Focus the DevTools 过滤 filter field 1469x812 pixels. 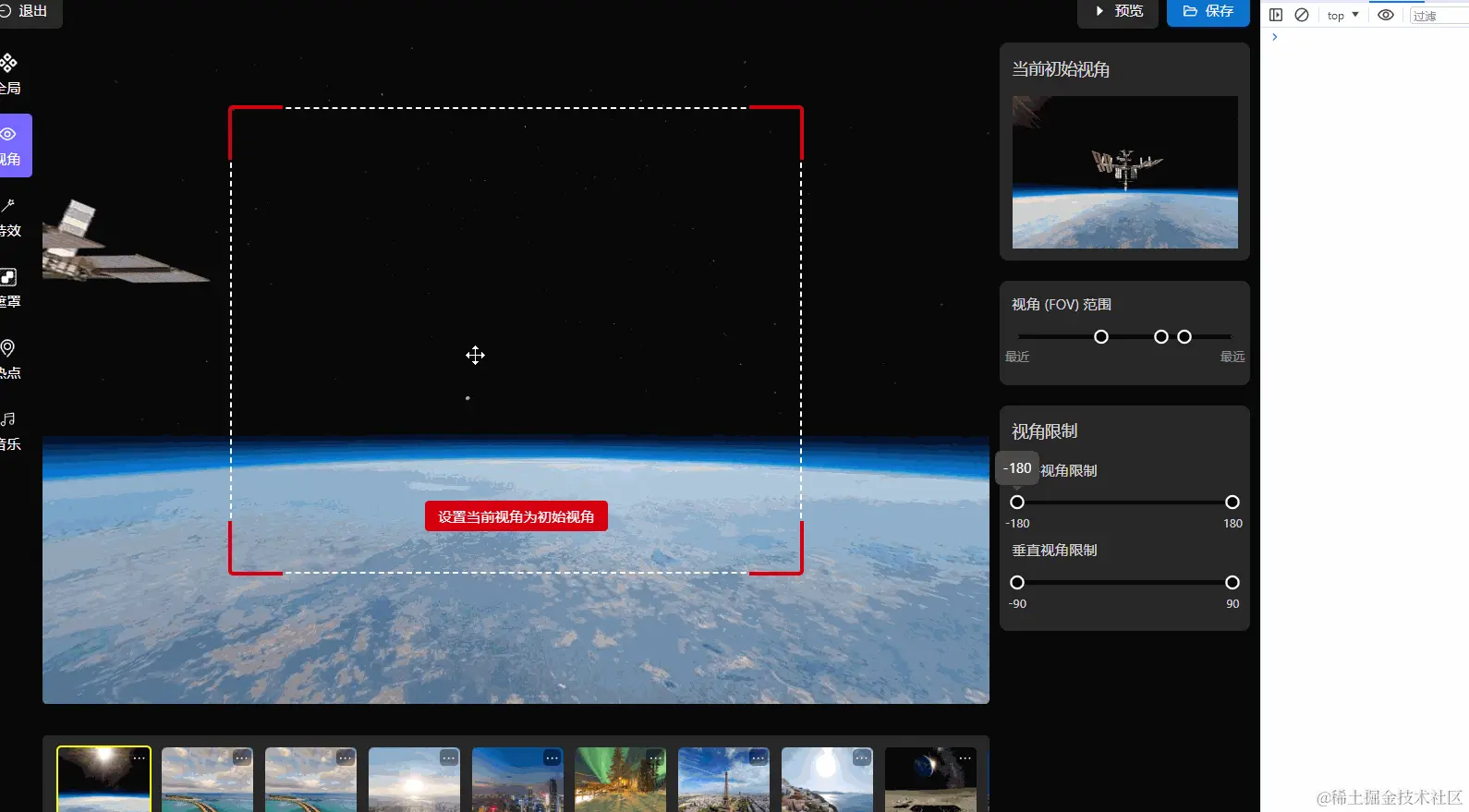click(1439, 16)
